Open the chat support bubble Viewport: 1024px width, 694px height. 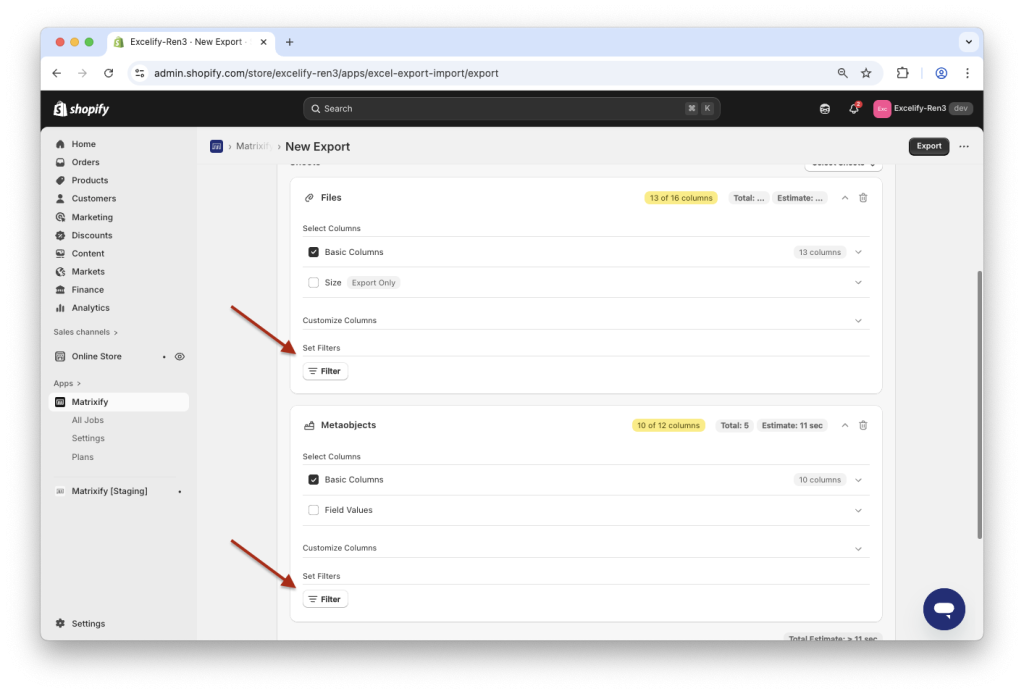tap(943, 608)
